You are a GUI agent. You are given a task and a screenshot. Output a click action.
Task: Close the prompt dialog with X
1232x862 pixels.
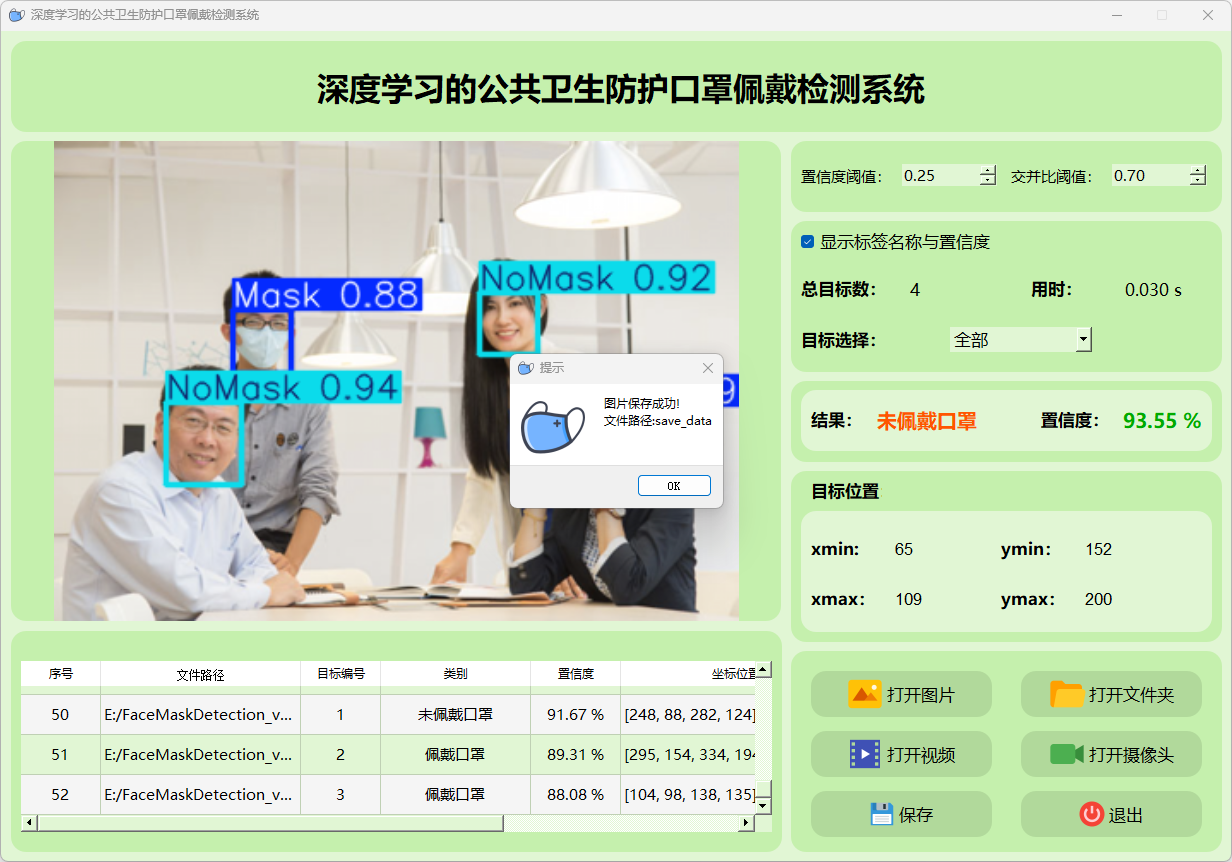tap(708, 368)
